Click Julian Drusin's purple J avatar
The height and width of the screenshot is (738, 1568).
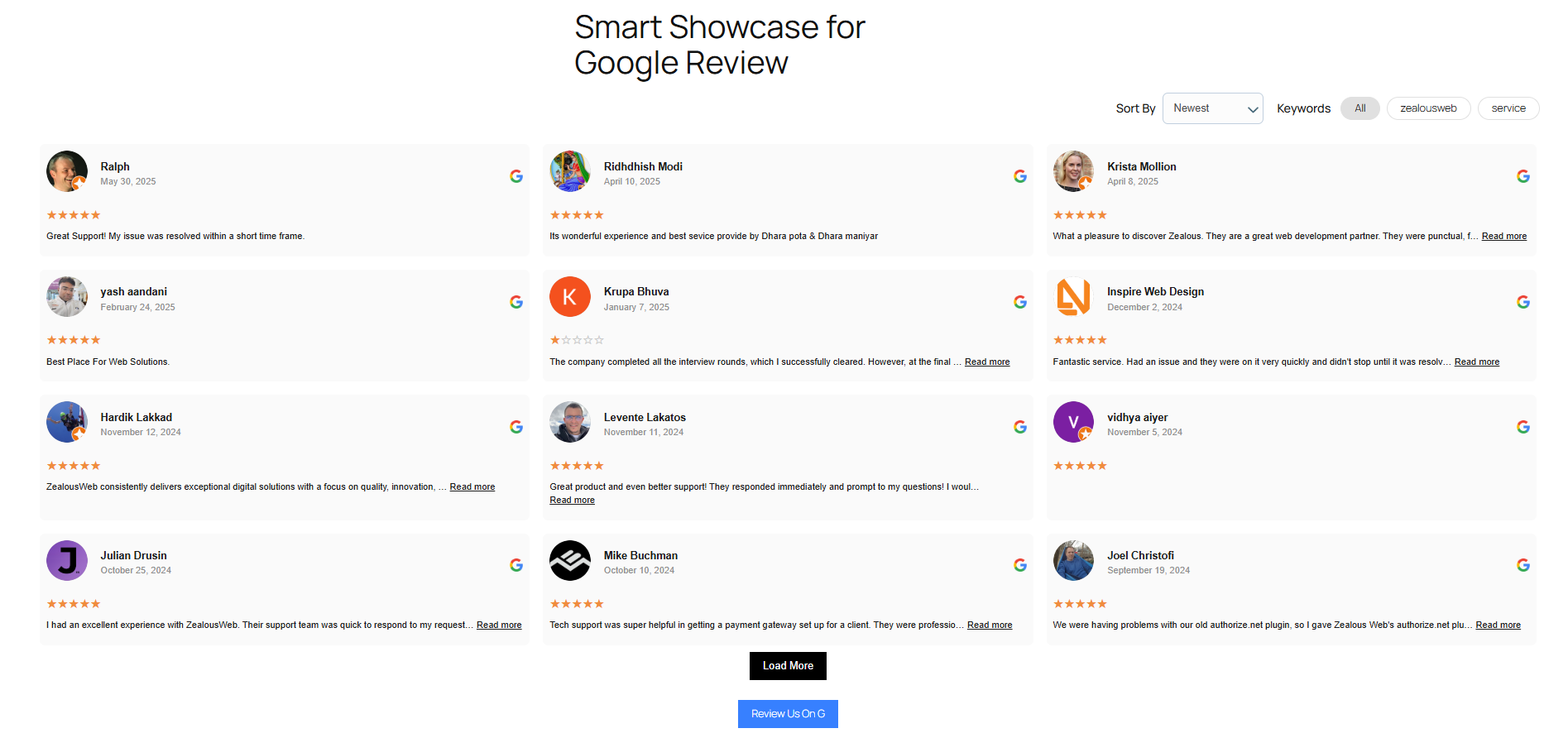click(67, 561)
